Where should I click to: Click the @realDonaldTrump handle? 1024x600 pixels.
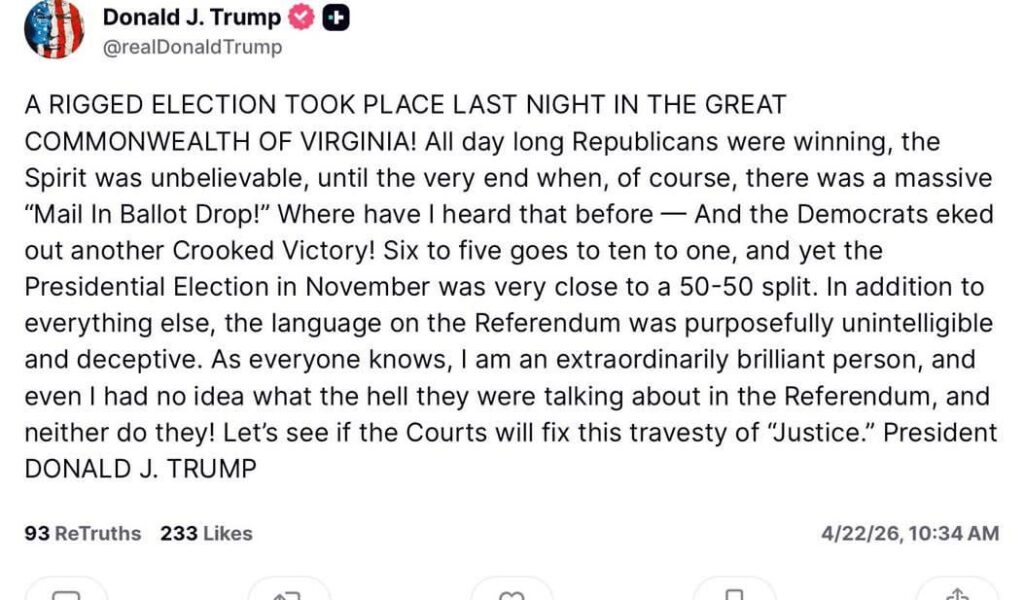click(190, 46)
